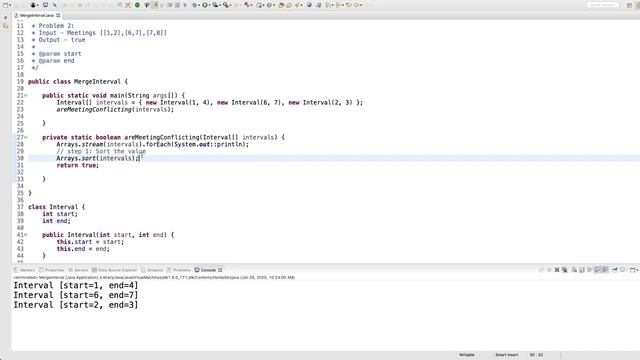
Task: Close the MergeInterval.java editor tab
Action: [x=58, y=15]
